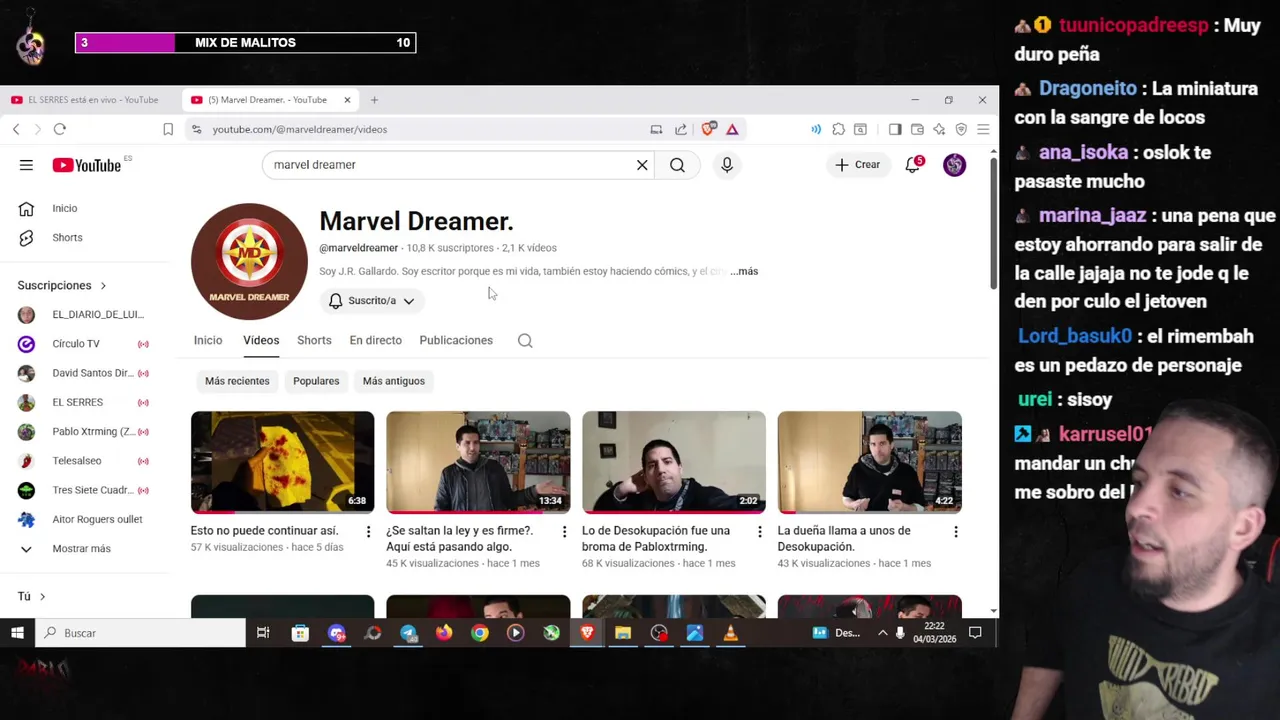Expand the Suscripciones section
1280x720 pixels.
pyautogui.click(x=62, y=286)
